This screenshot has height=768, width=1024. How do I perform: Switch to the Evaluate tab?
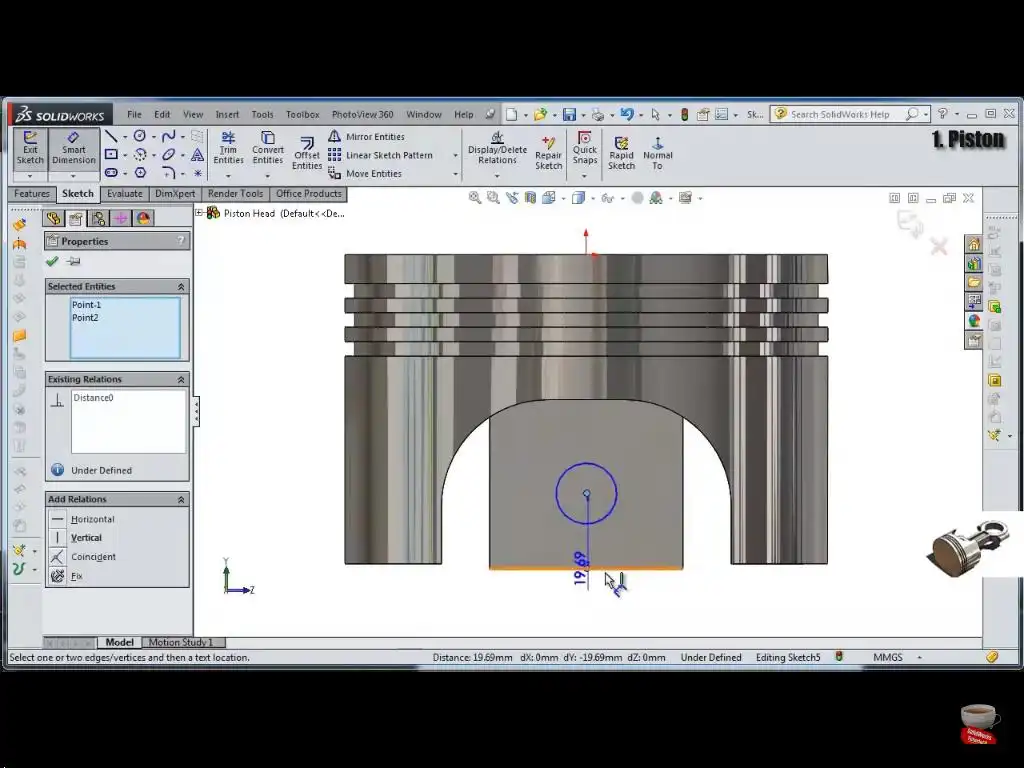124,194
